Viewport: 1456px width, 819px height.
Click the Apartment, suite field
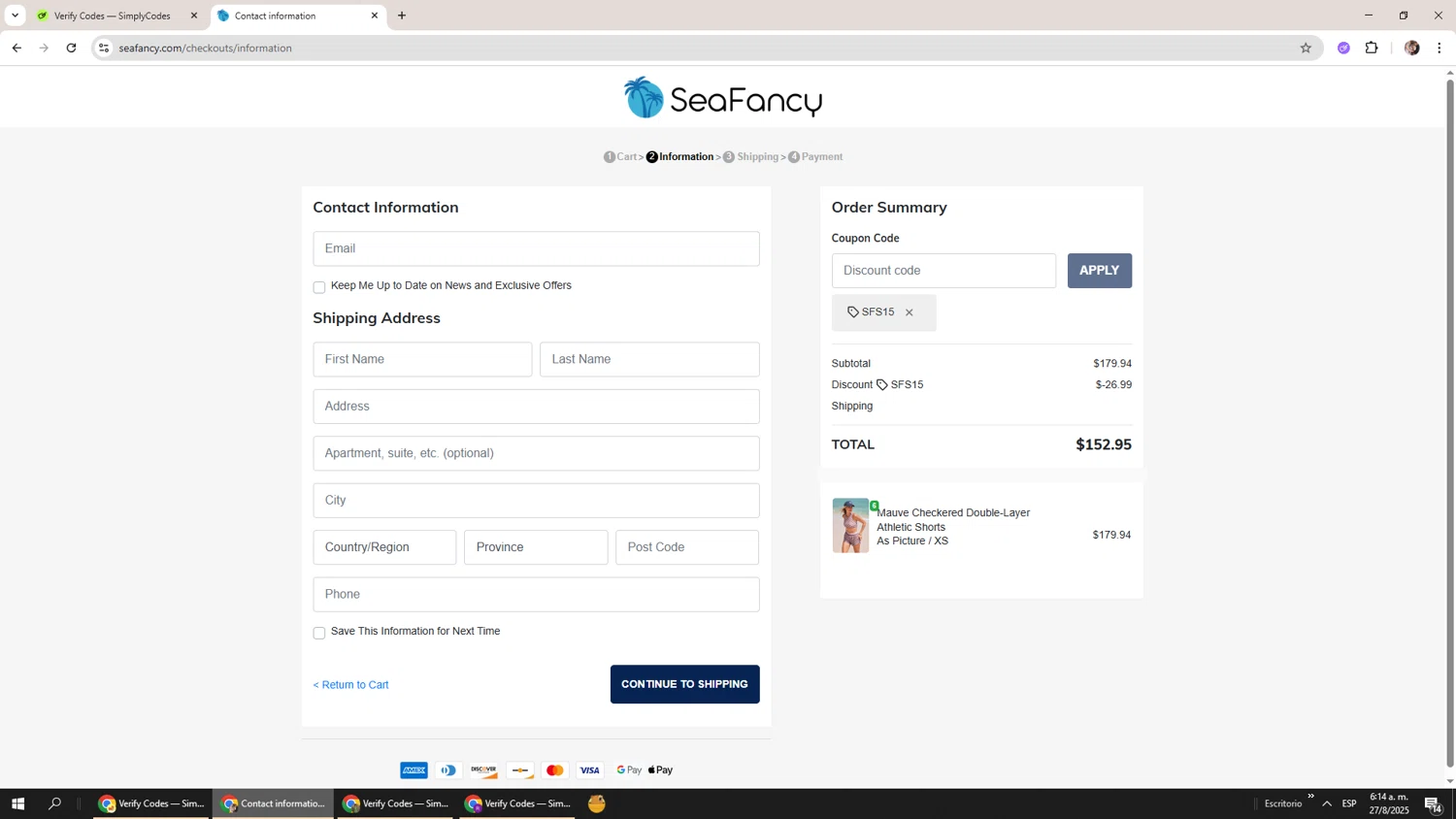[536, 453]
